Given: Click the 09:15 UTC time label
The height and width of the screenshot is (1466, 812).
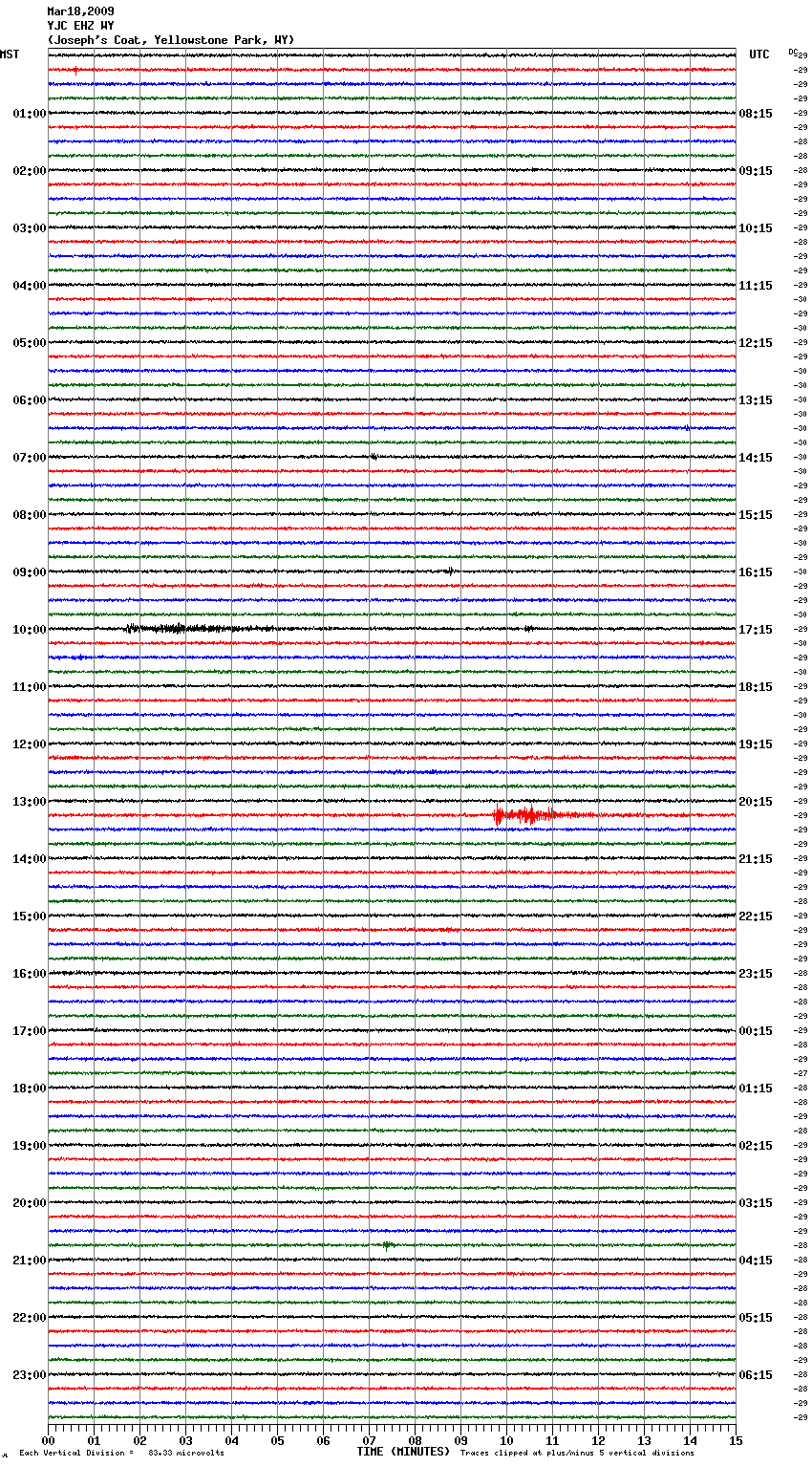Looking at the screenshot, I should tap(756, 171).
